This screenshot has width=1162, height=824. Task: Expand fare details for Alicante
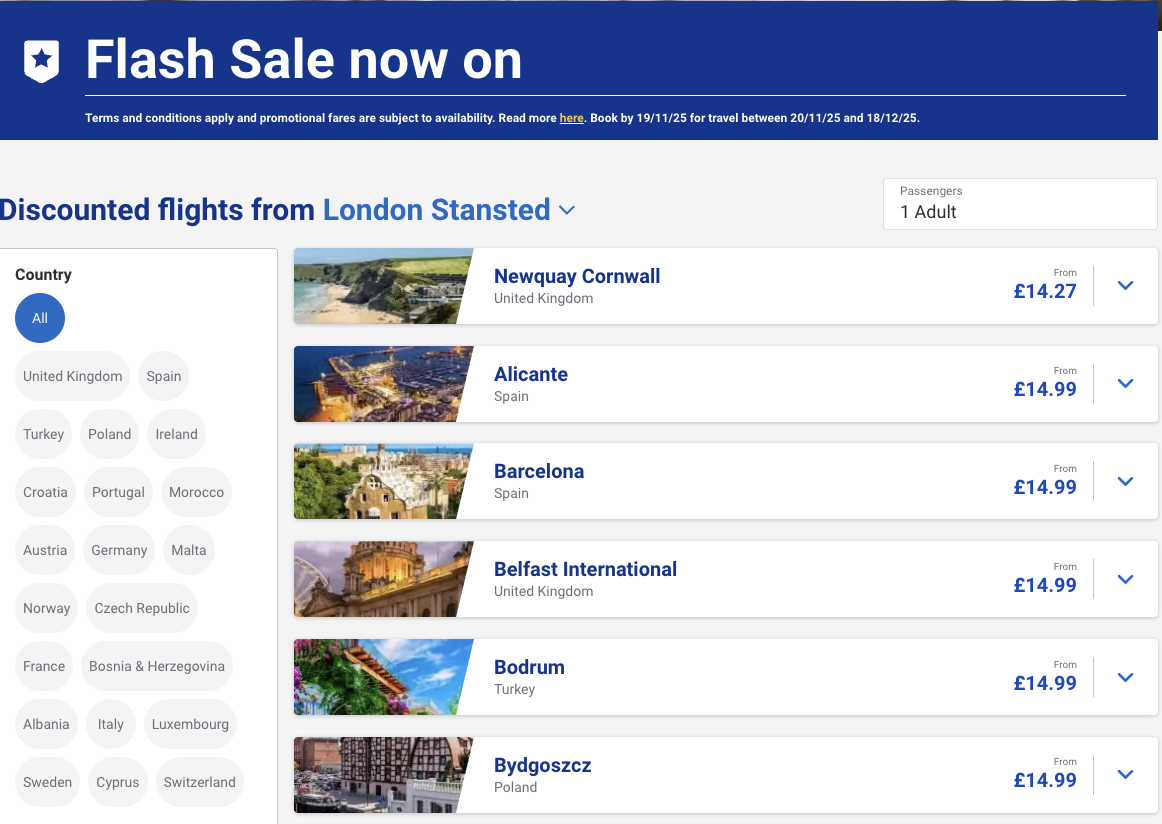(x=1125, y=383)
